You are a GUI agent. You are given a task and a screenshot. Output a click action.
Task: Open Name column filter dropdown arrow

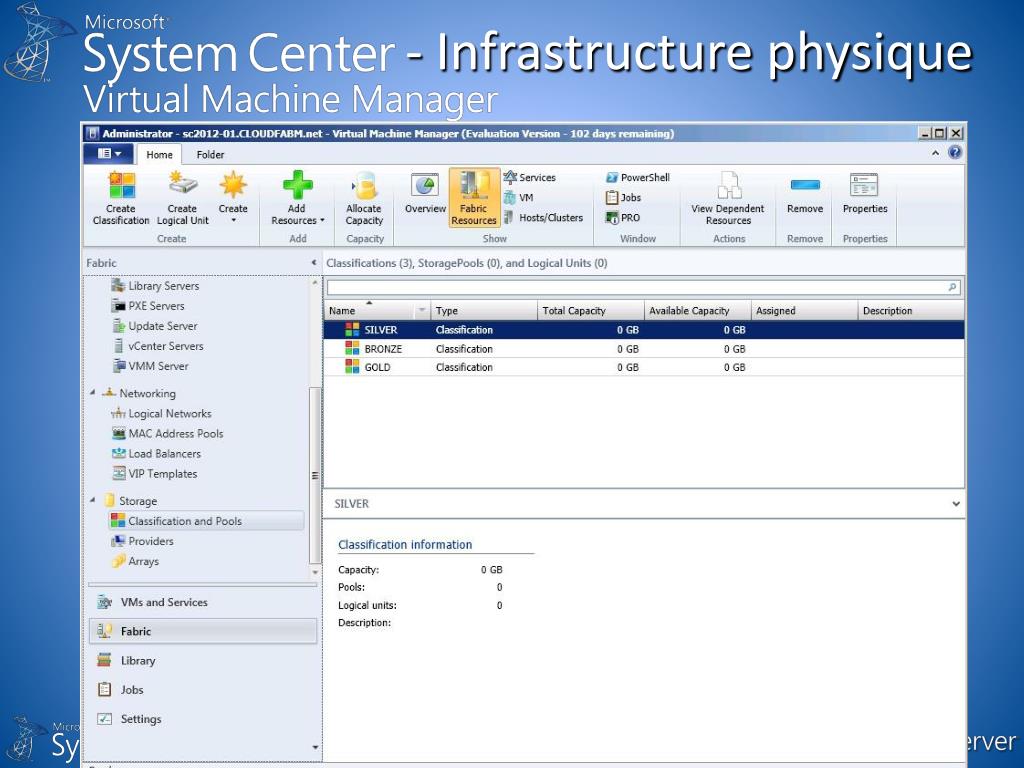point(423,310)
